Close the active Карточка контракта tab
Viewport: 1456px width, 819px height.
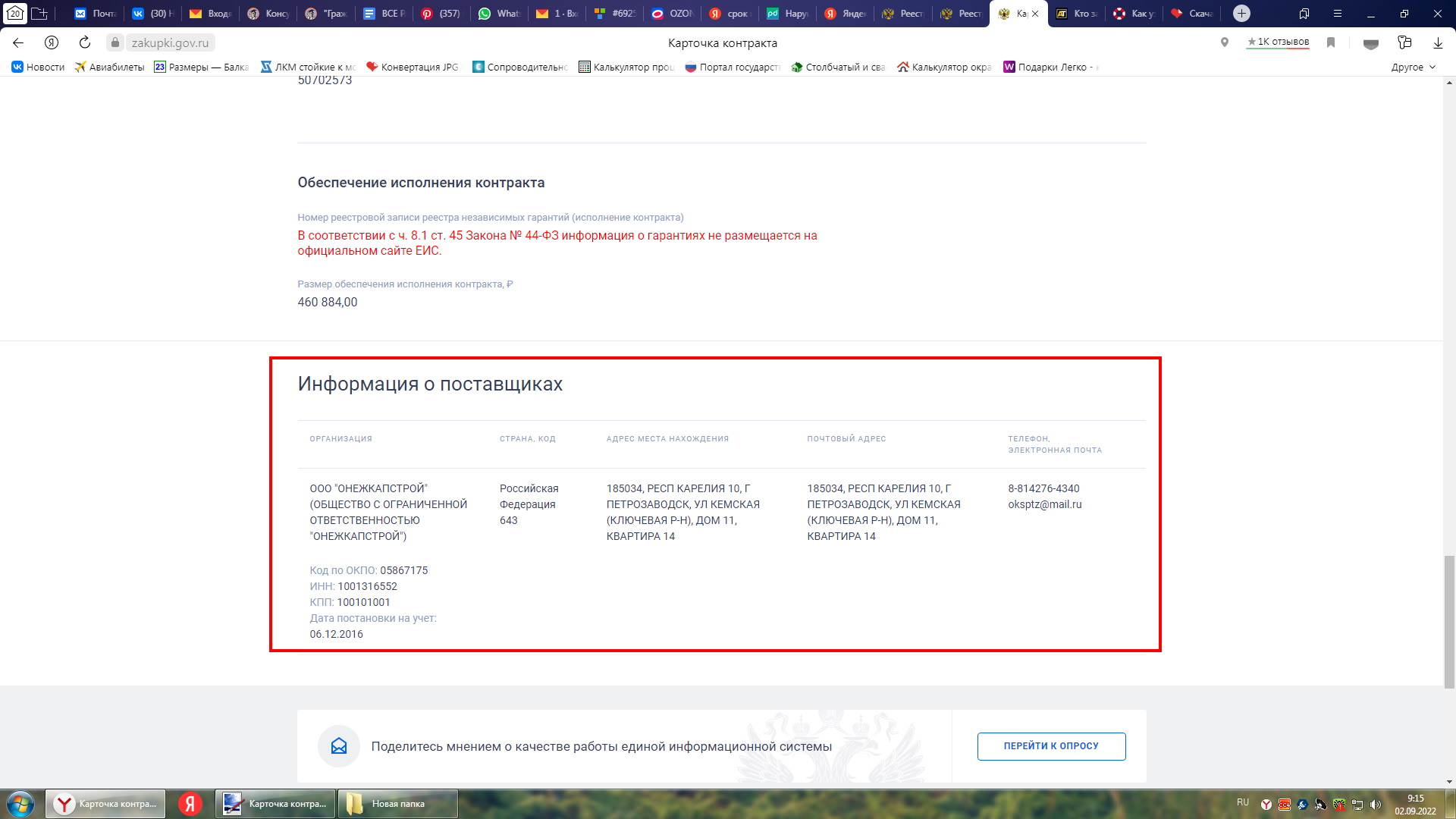tap(1035, 14)
